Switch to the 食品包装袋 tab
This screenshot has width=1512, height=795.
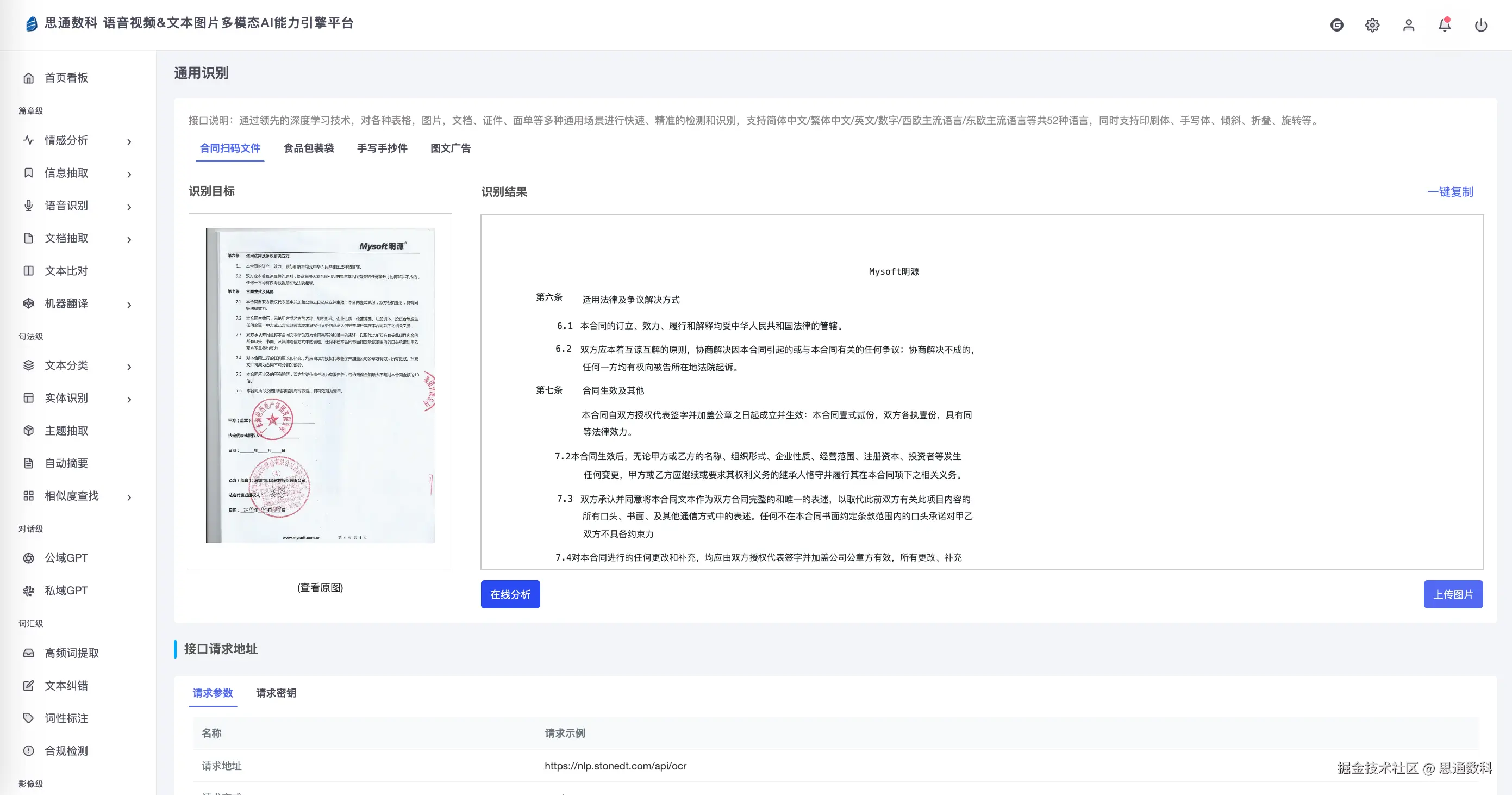point(309,148)
